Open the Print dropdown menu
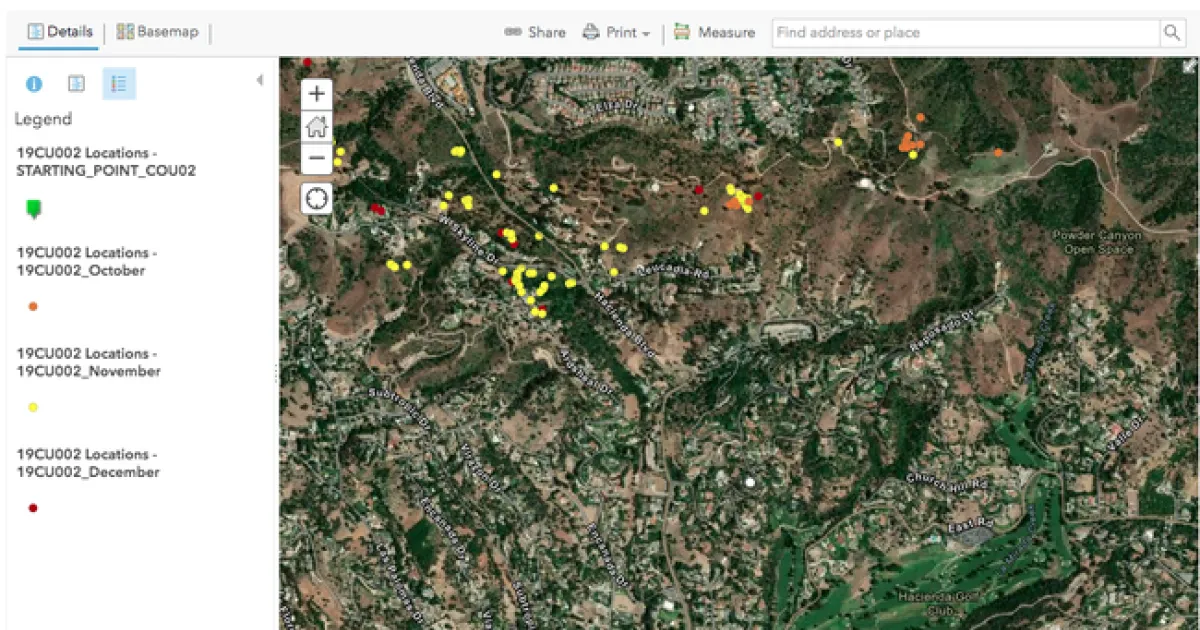The height and width of the screenshot is (630, 1200). coord(616,32)
